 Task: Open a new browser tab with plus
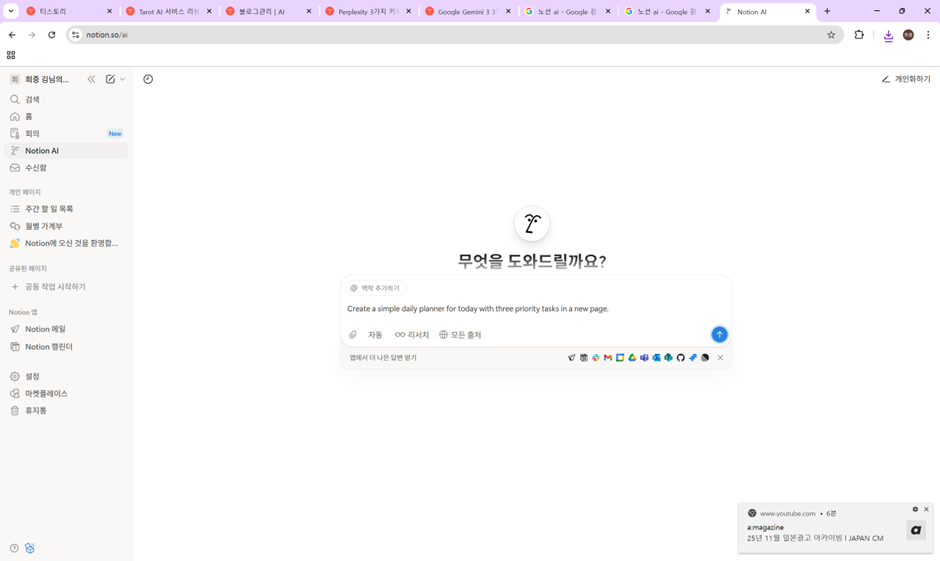coord(827,11)
